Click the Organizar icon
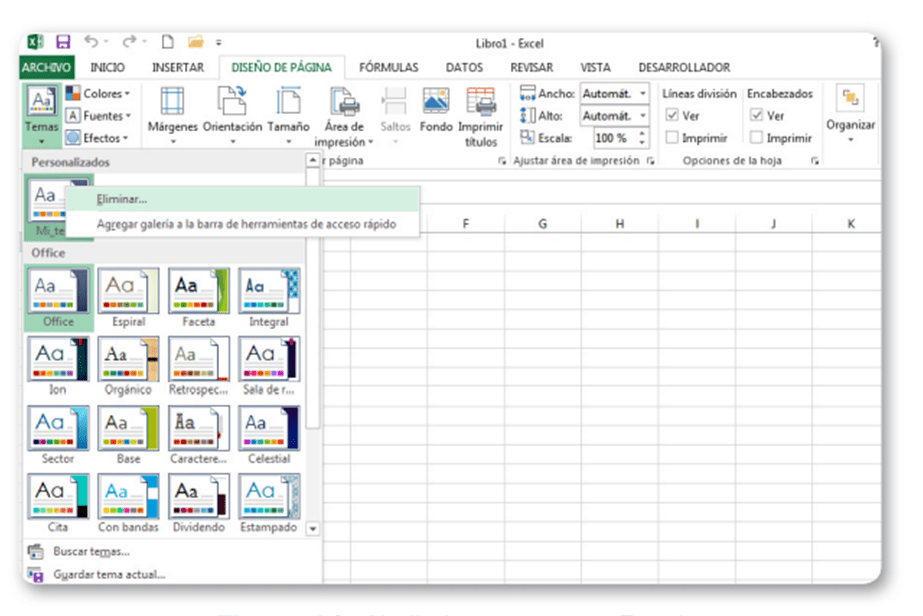 [x=851, y=99]
